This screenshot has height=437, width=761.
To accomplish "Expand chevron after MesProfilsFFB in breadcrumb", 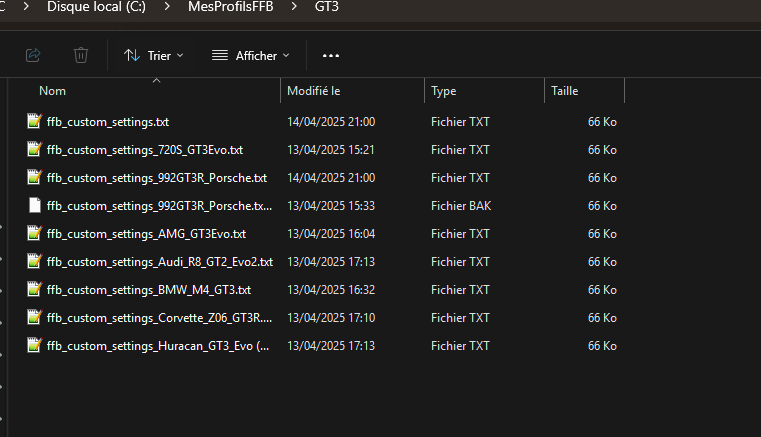I will tap(294, 7).
